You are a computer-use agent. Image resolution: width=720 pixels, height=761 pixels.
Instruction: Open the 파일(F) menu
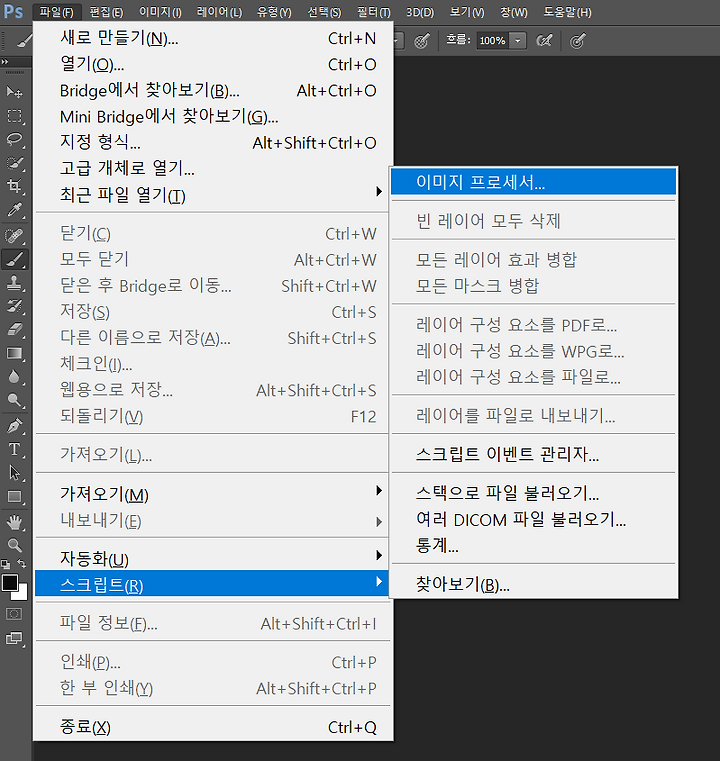click(57, 12)
